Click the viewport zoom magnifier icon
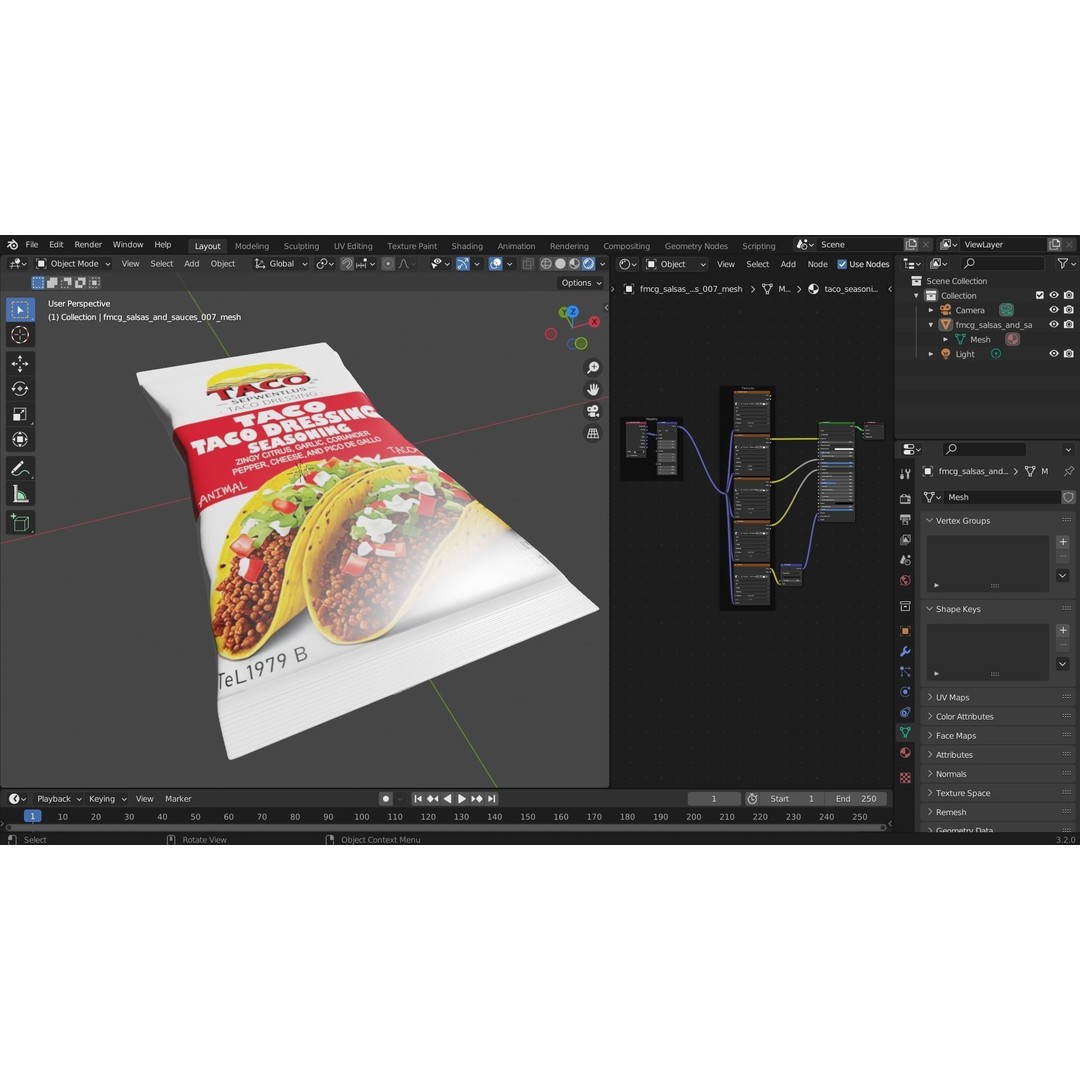 [592, 367]
